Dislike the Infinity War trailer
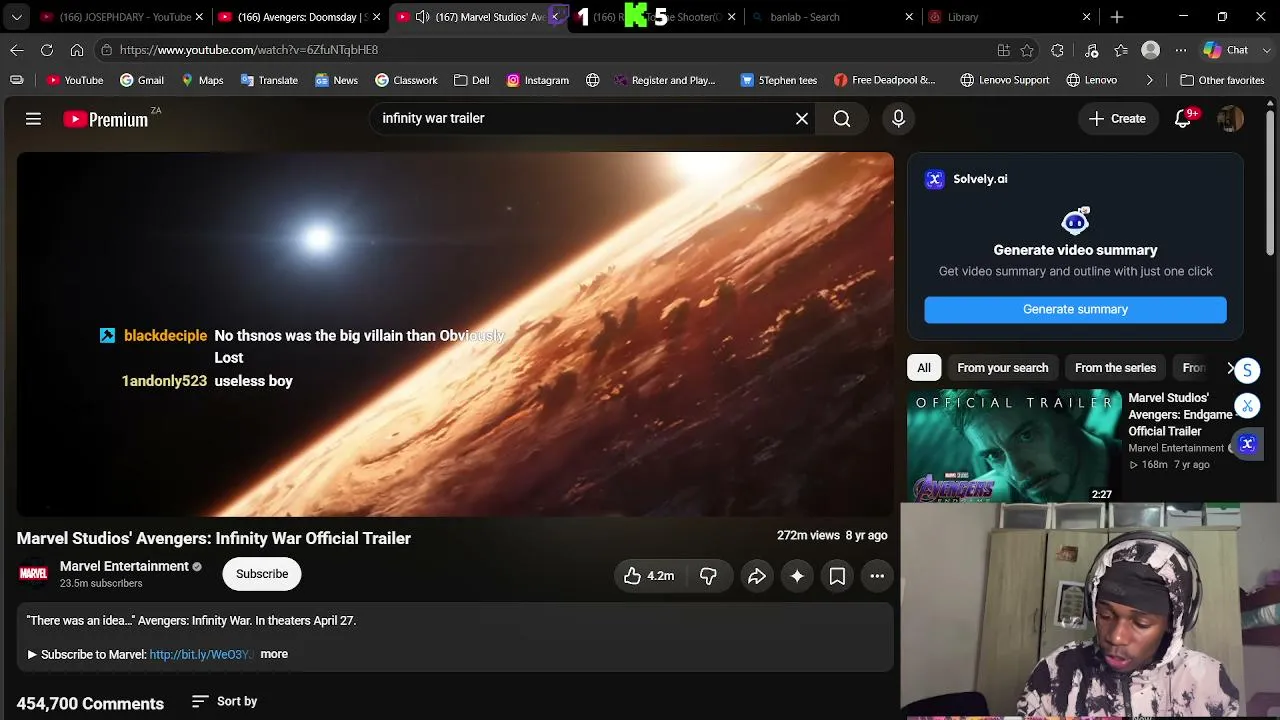This screenshot has height=720, width=1280. pyautogui.click(x=708, y=576)
